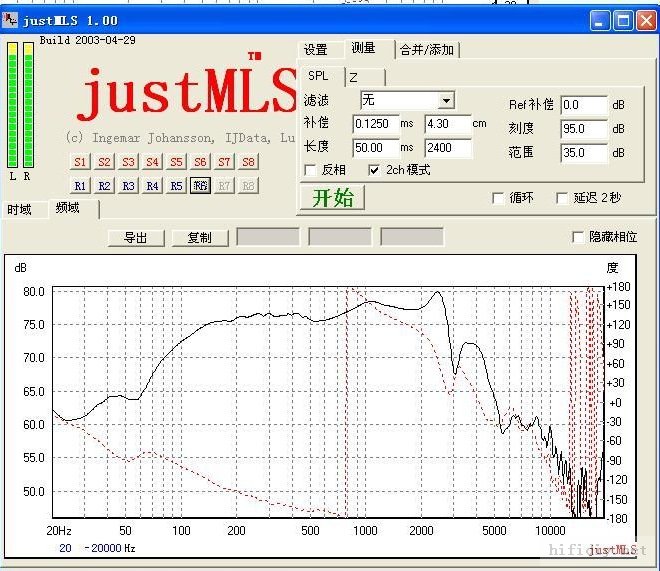
Task: Click the R1 reference slot button
Action: [x=80, y=185]
